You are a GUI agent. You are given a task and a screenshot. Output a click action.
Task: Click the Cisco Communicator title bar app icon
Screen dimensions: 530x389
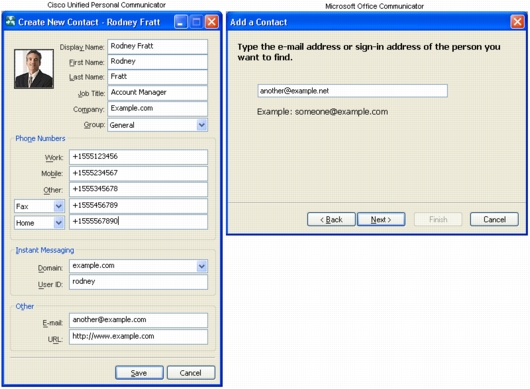click(x=10, y=21)
